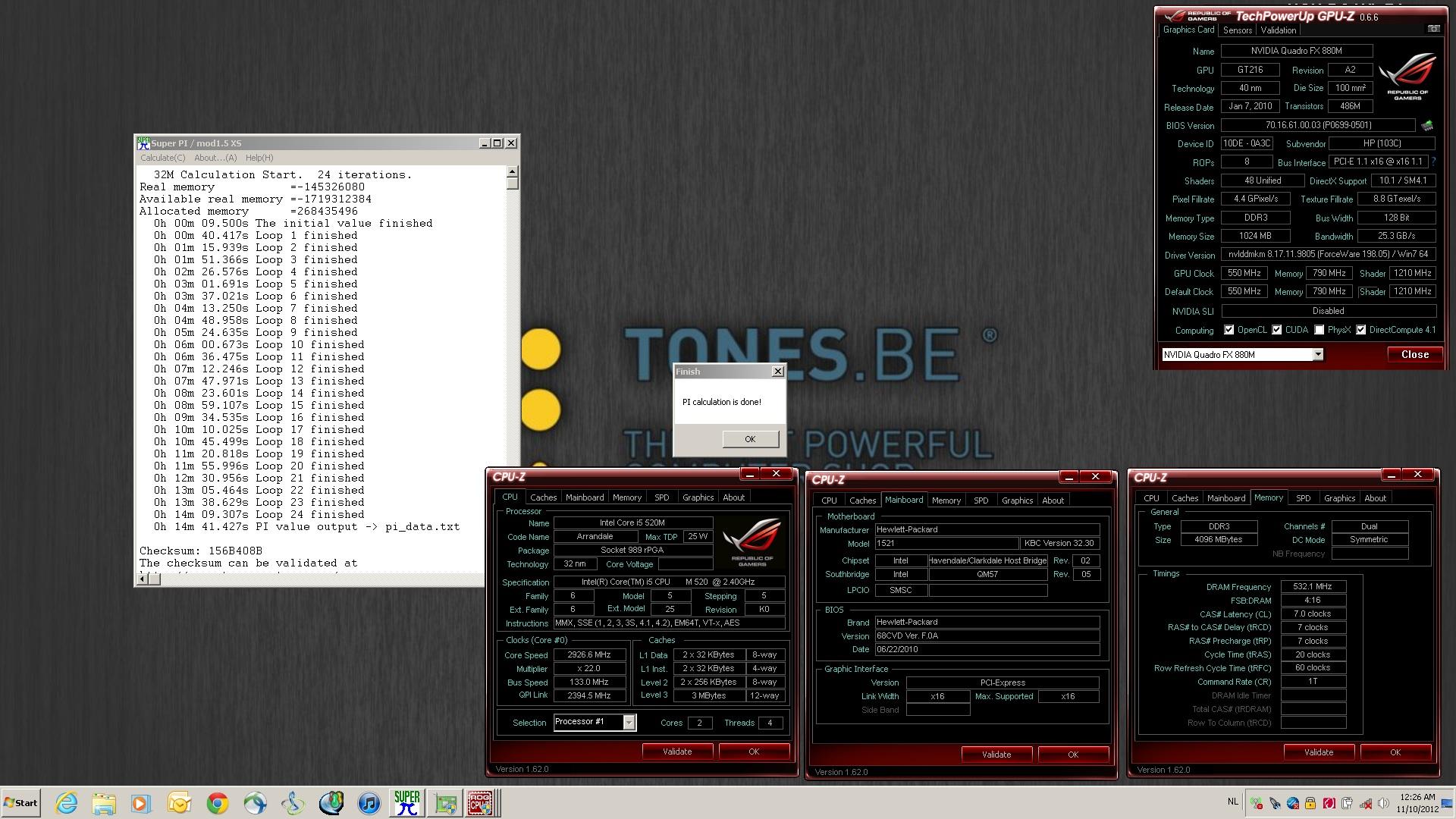
Task: Toggle the CUDA checkbox in GPU-Z
Action: coord(1277,330)
